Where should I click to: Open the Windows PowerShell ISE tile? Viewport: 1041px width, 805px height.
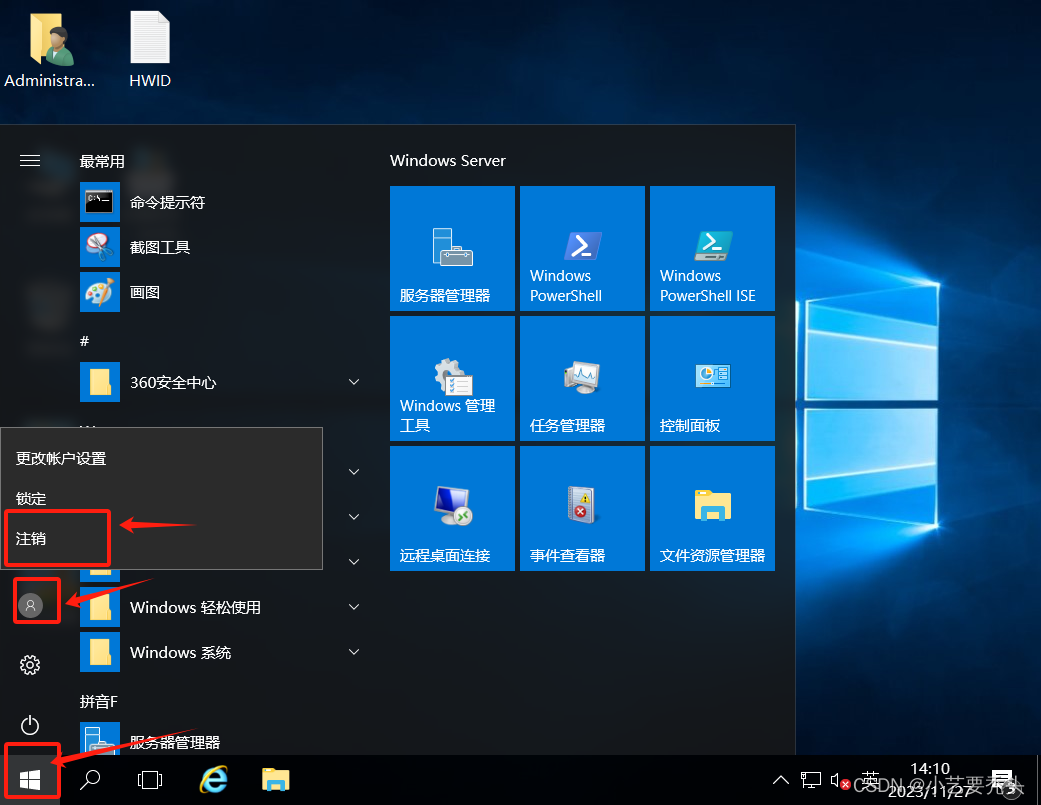pyautogui.click(x=712, y=248)
